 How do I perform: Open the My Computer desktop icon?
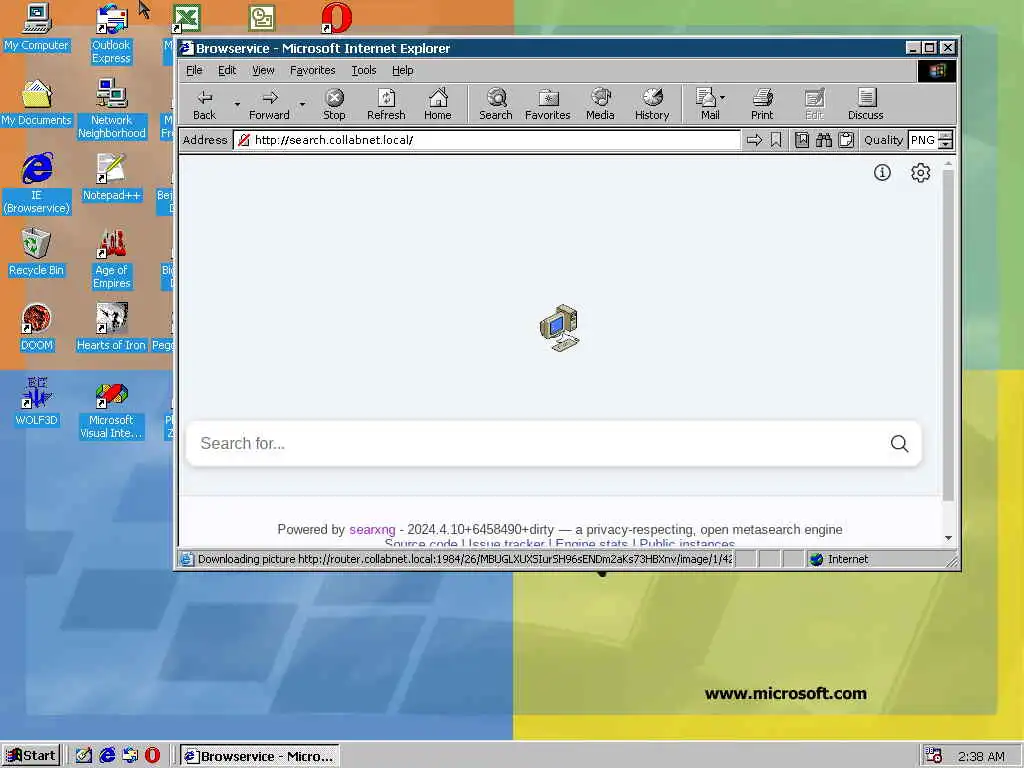pyautogui.click(x=37, y=27)
